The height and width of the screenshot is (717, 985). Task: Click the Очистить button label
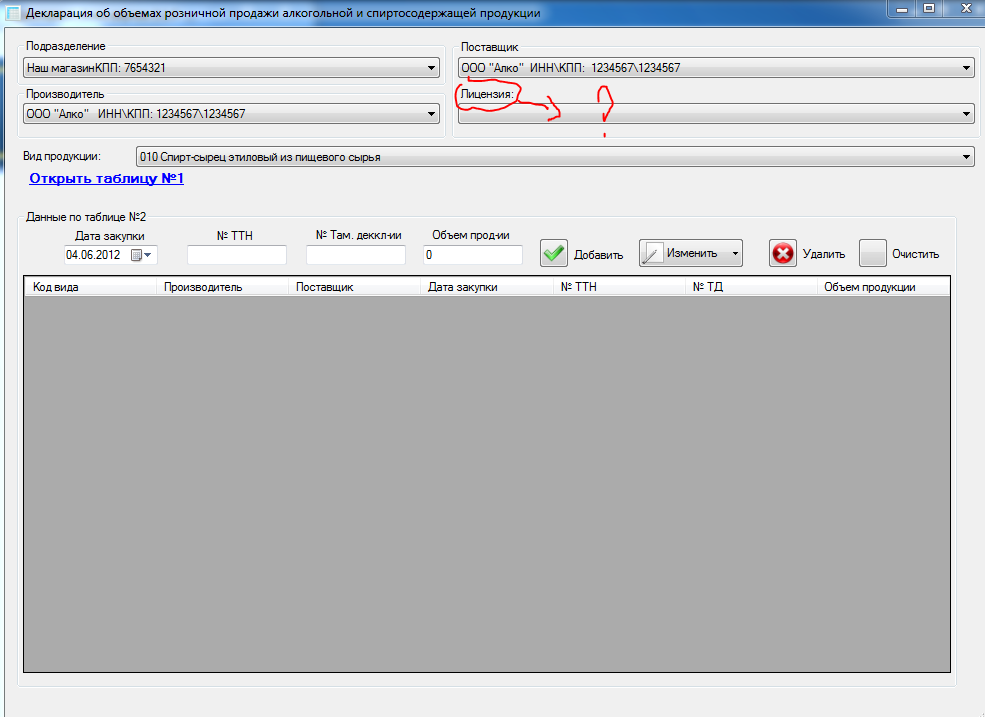(x=915, y=255)
